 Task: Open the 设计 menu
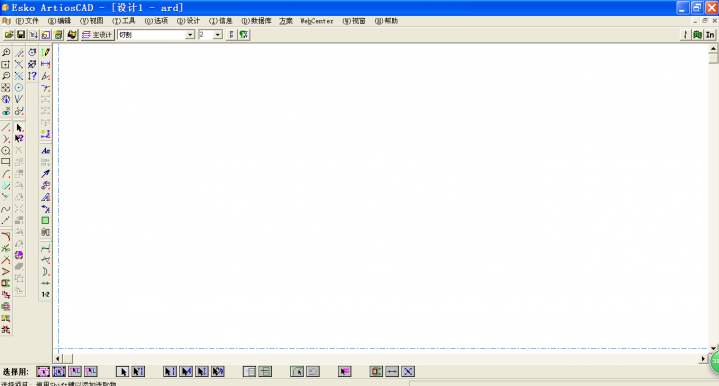click(x=188, y=21)
